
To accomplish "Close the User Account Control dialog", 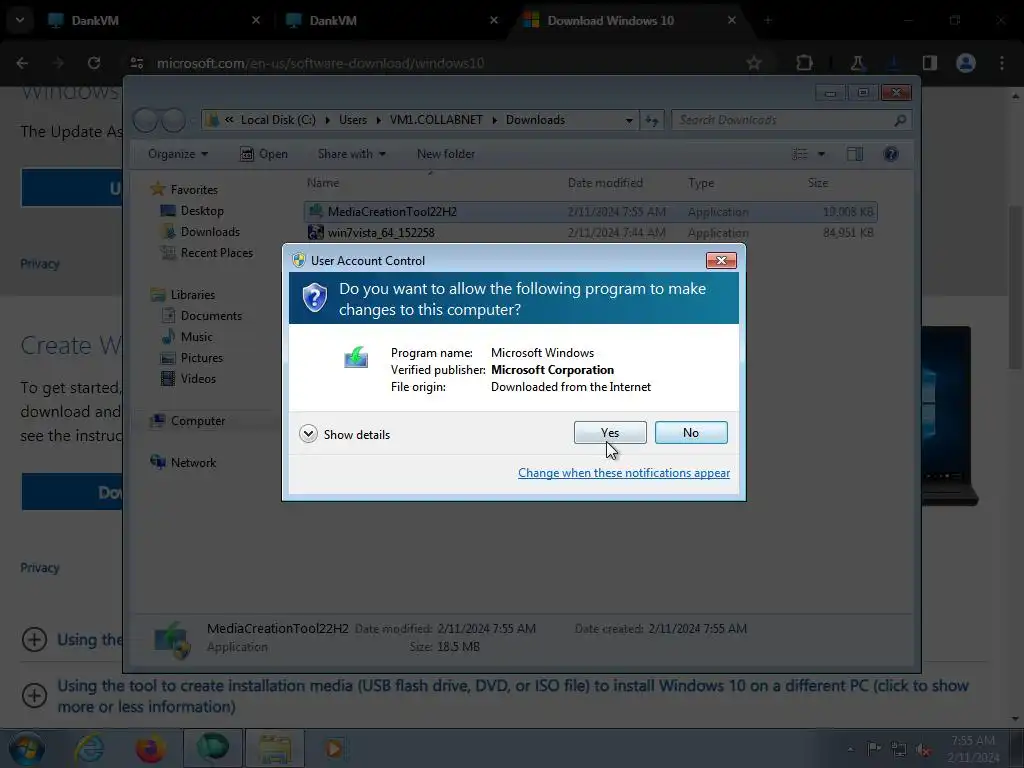I will pyautogui.click(x=721, y=261).
